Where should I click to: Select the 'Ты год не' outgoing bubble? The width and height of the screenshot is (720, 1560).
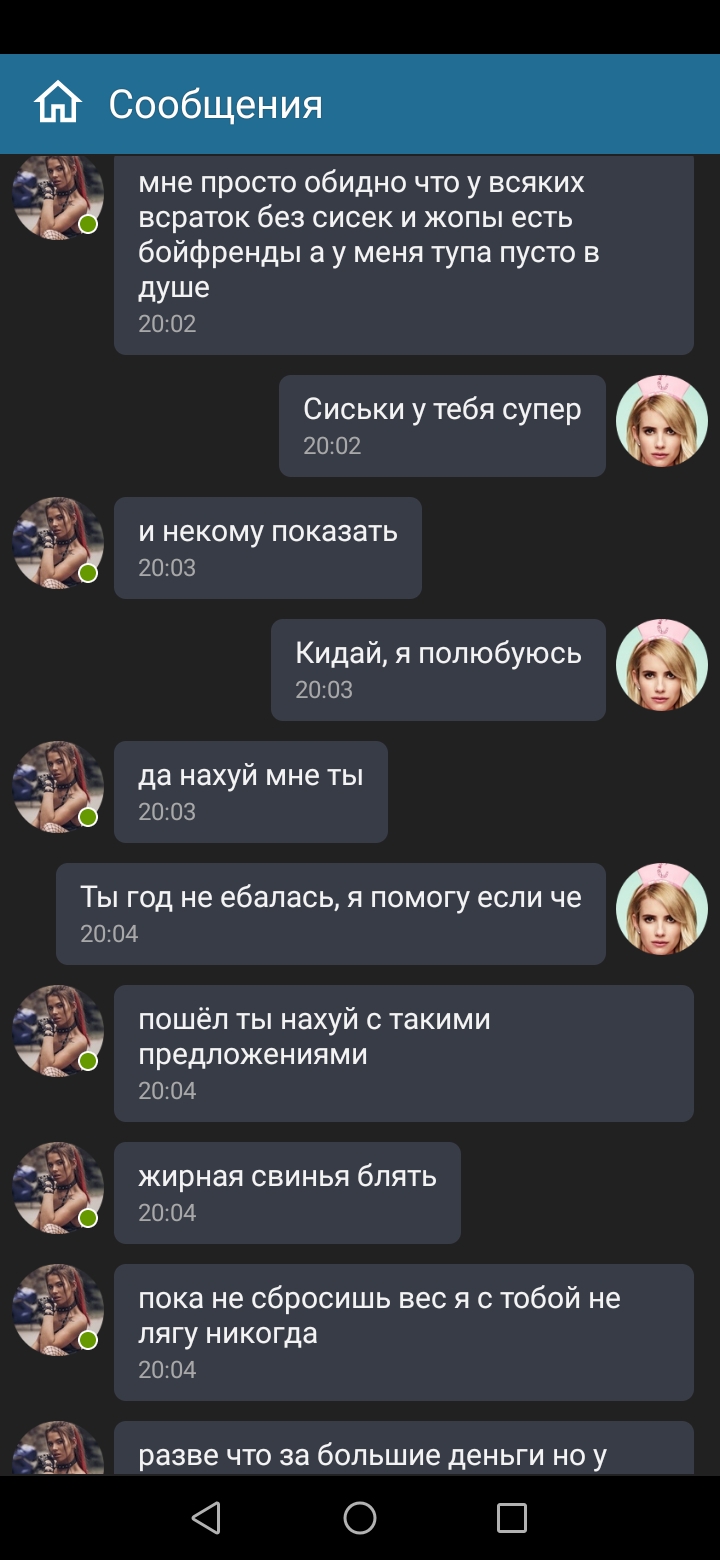click(331, 914)
